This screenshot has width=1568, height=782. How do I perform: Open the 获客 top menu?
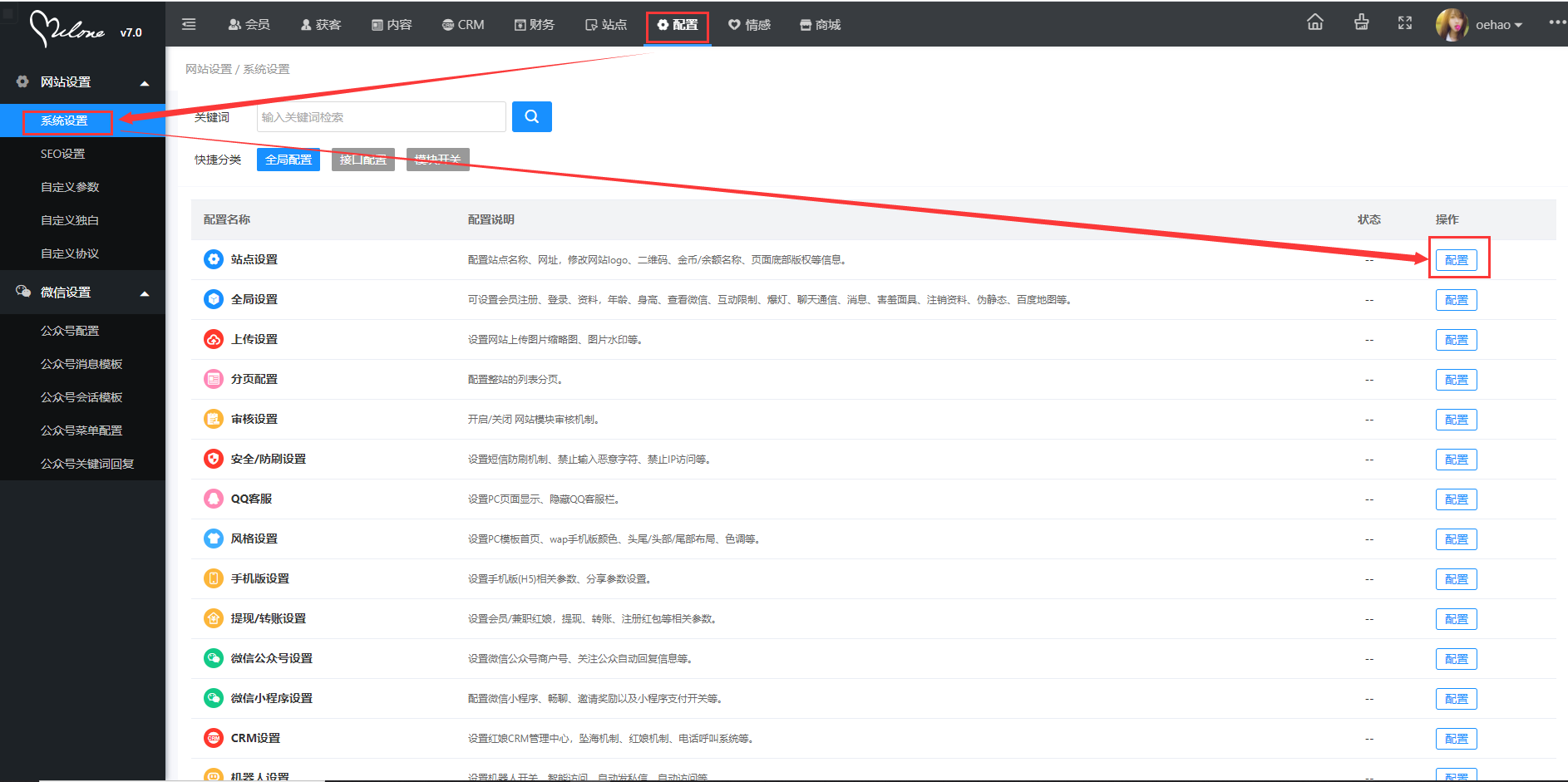point(320,25)
